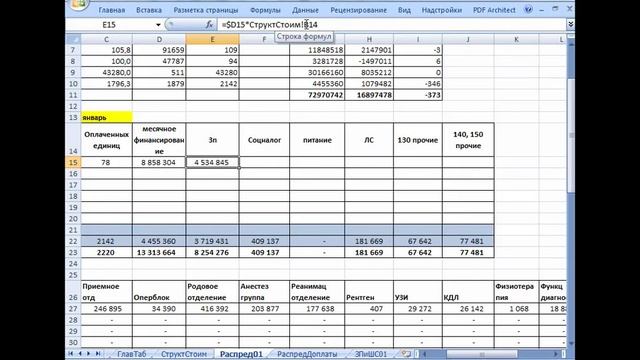Click the header cell 'питание'
This screenshot has height=360, width=640.
pyautogui.click(x=317, y=140)
